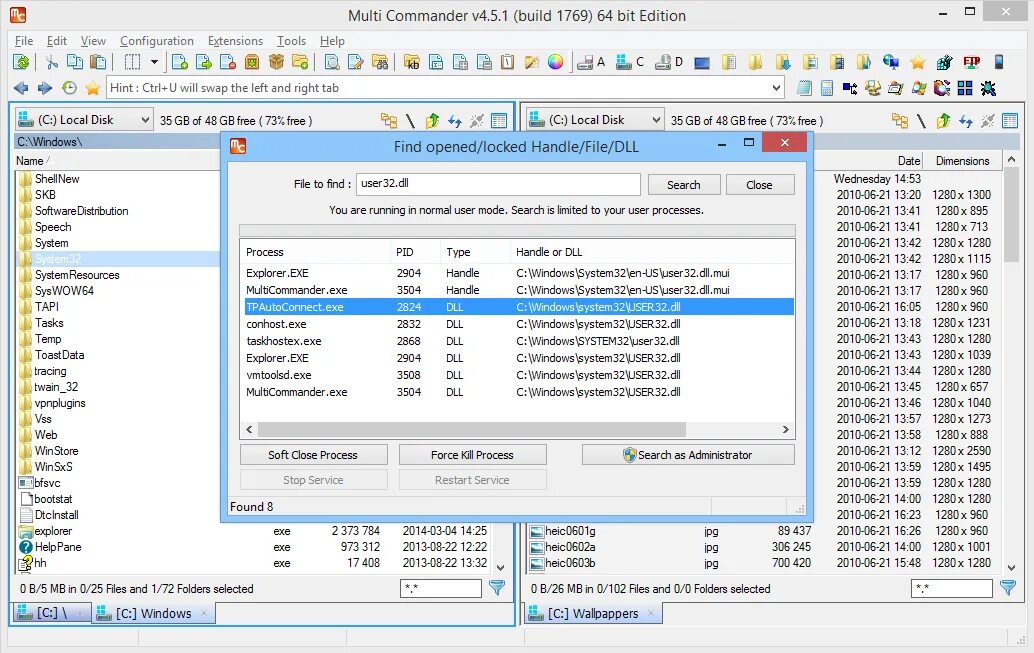Viewport: 1034px width, 653px height.
Task: Click the view file magnifier icon
Action: click(x=332, y=63)
